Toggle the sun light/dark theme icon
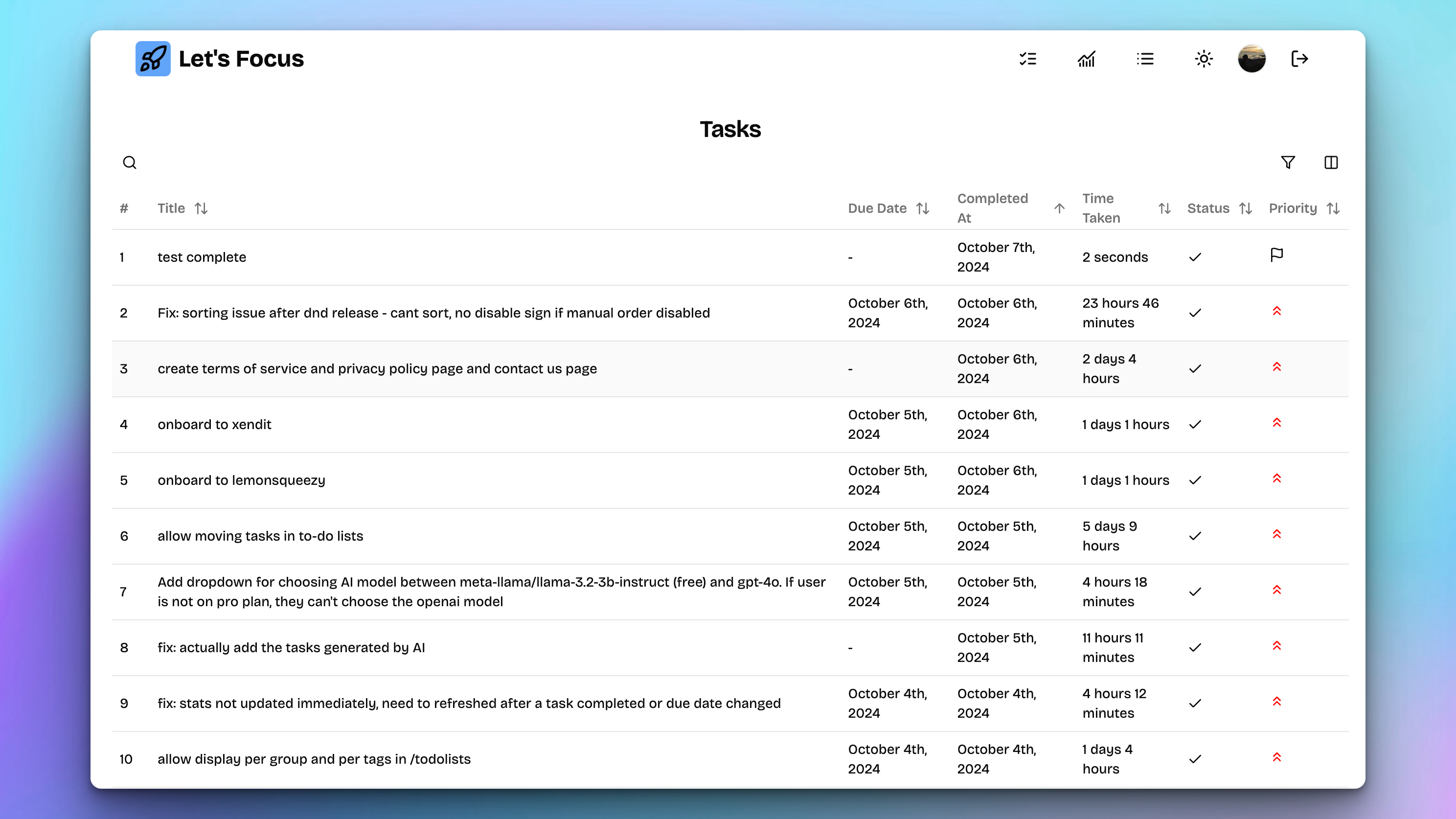 click(1204, 59)
